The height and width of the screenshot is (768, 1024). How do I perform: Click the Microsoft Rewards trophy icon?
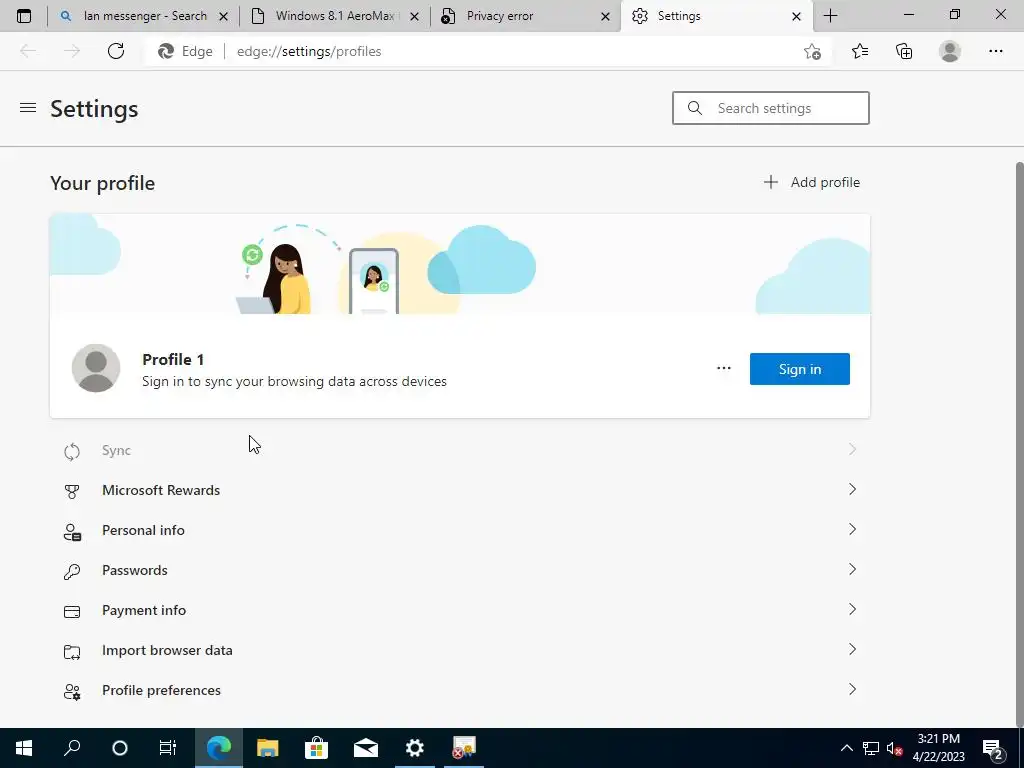[x=72, y=491]
